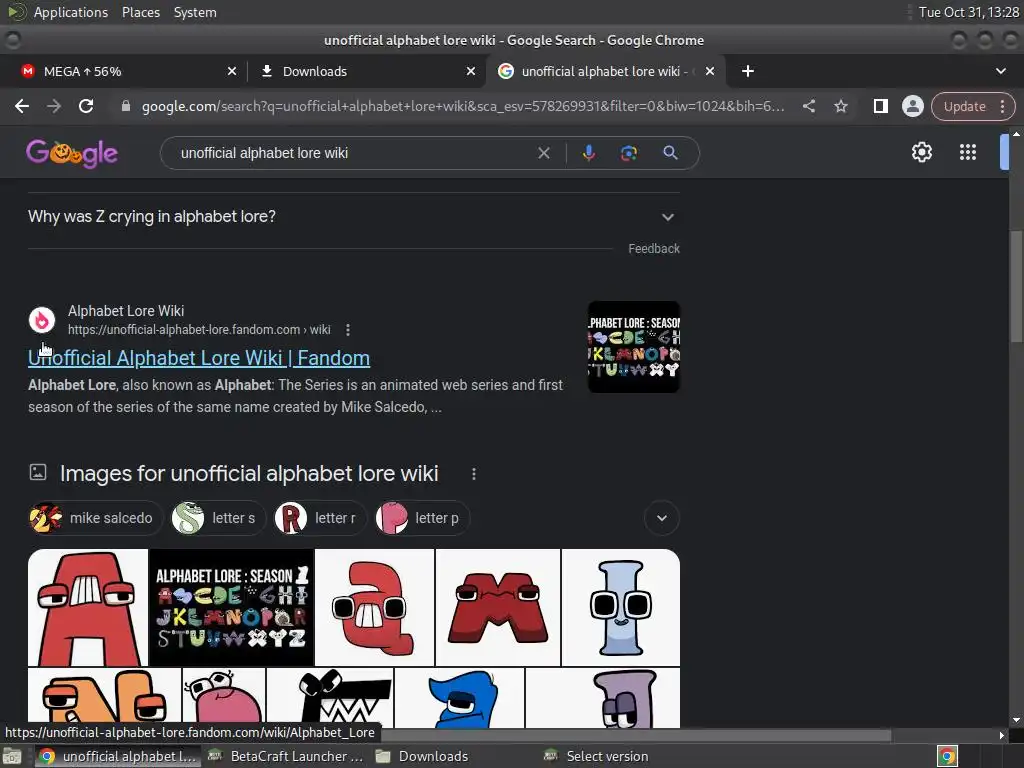
Task: Open the Places menu
Action: tap(140, 12)
